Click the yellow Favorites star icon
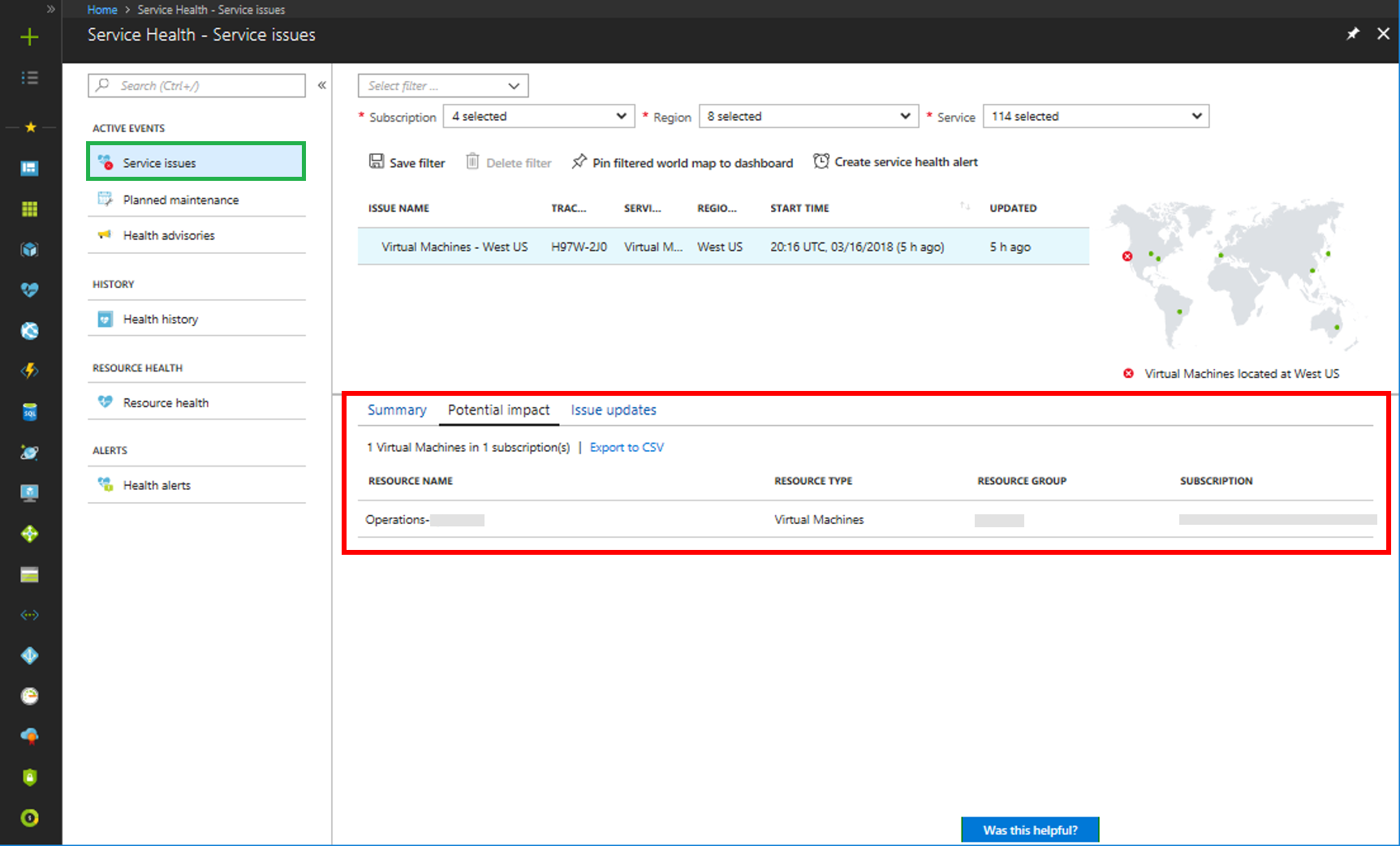The width and height of the screenshot is (1400, 846). click(x=30, y=127)
